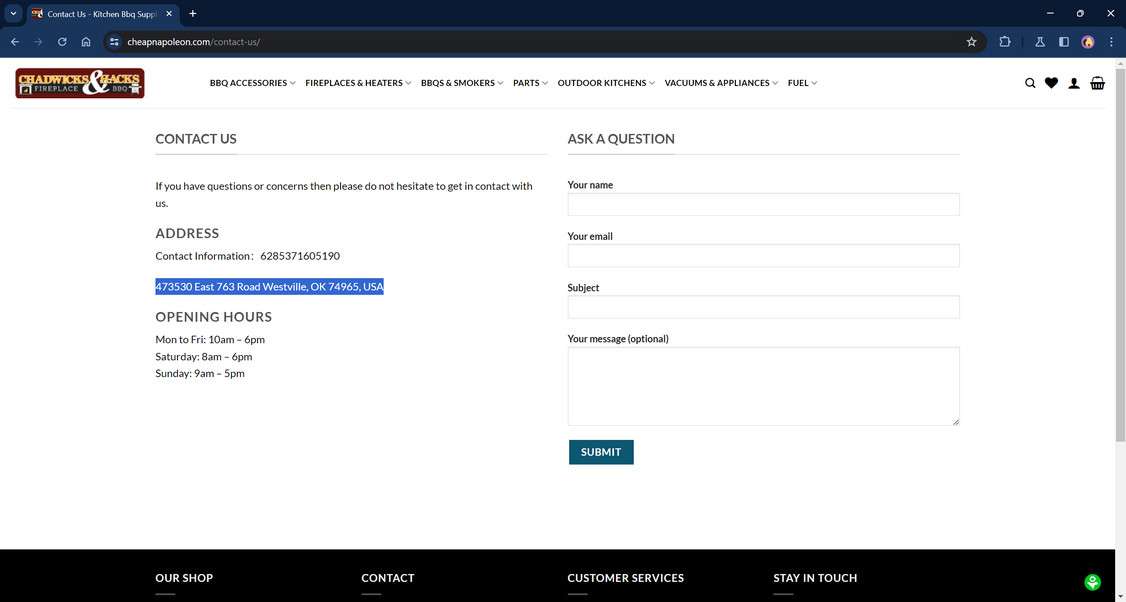Expand the BBQ Accessories menu

[x=252, y=83]
